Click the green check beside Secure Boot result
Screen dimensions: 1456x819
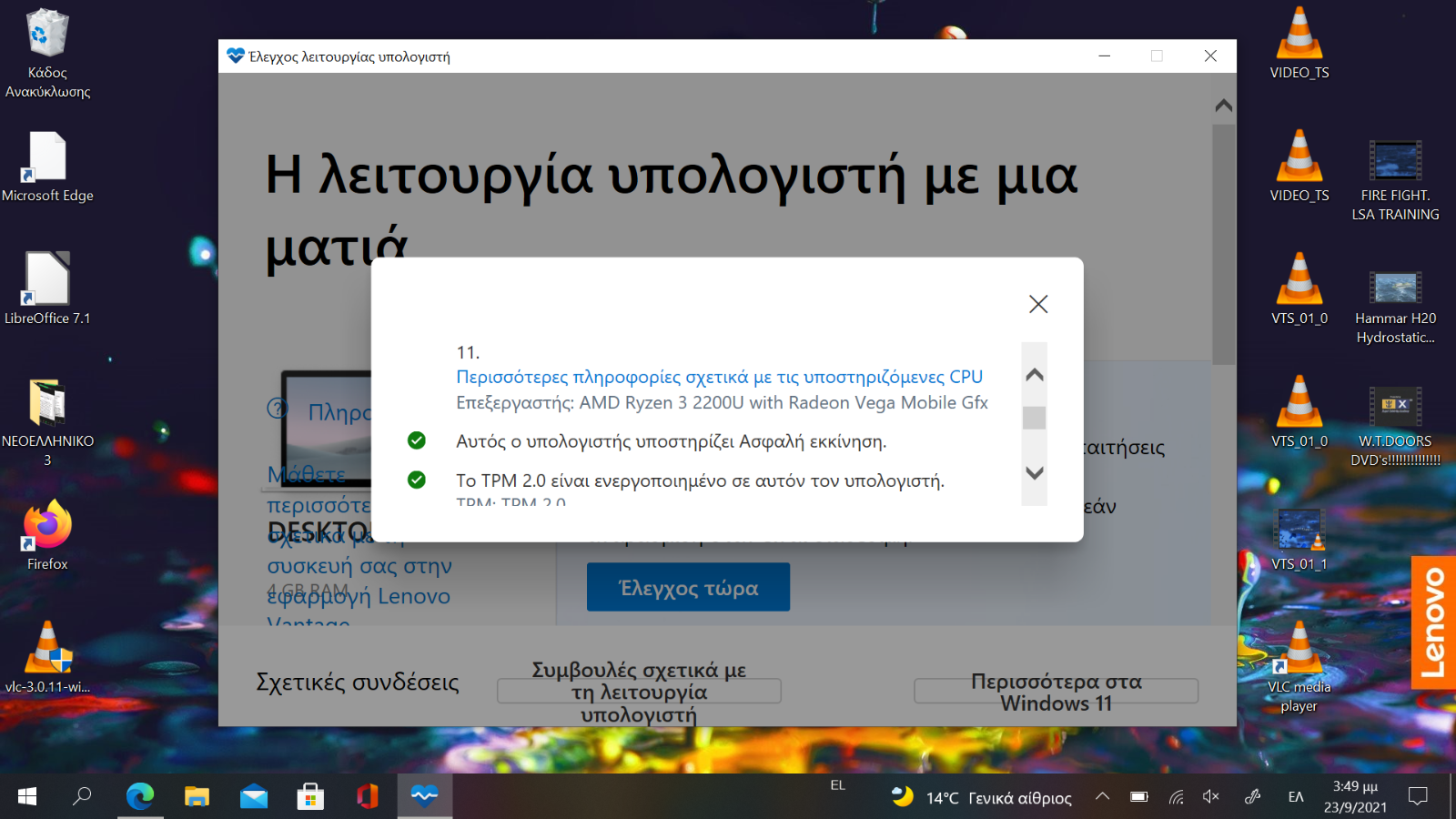pyautogui.click(x=417, y=440)
